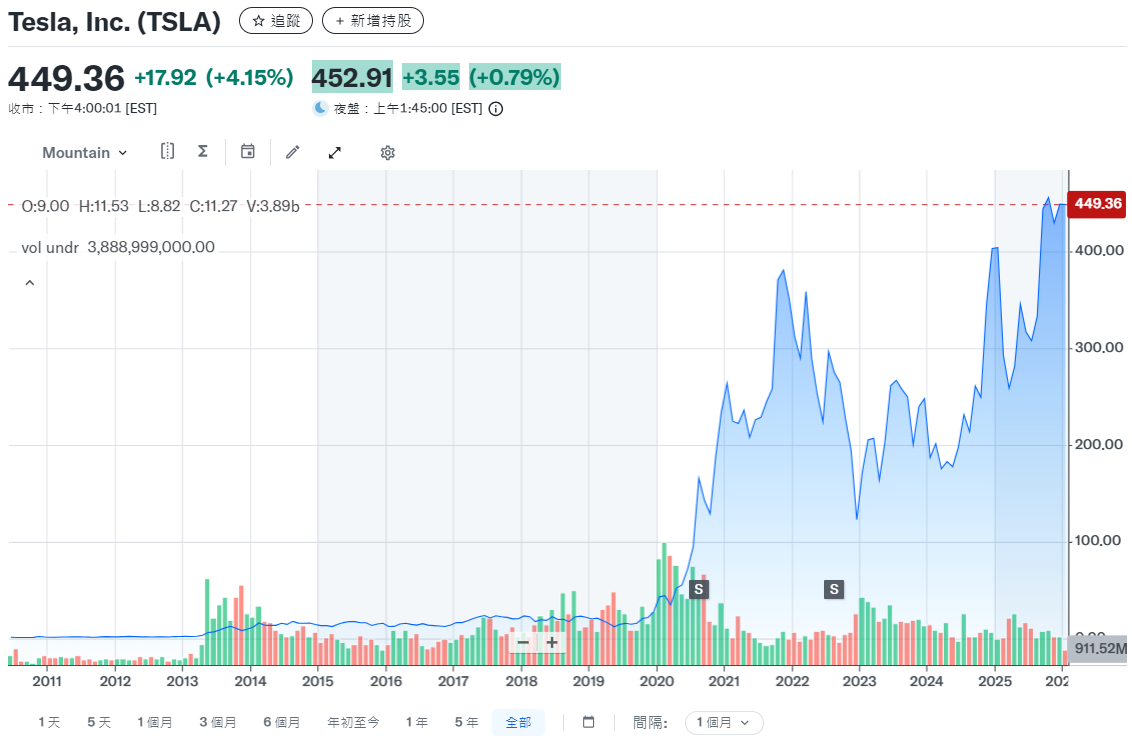This screenshot has height=738, width=1132.
Task: Open the Mountain chart type dropdown
Action: point(85,153)
